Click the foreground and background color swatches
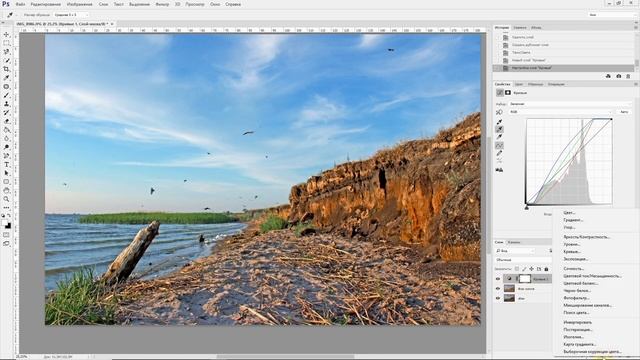Viewport: 640px width, 360px height. click(x=7, y=224)
